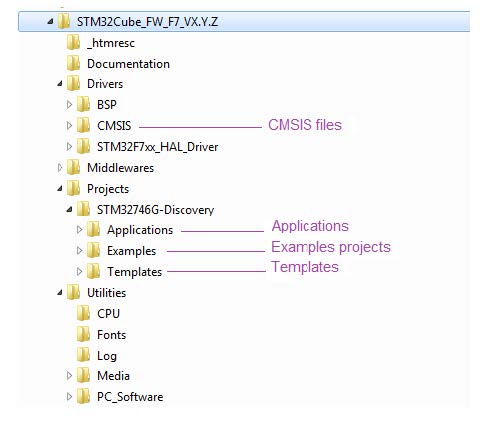This screenshot has width=491, height=432.
Task: Select the STM32Cube_FW_F7_VX.Y.Z folder name
Action: [148, 22]
